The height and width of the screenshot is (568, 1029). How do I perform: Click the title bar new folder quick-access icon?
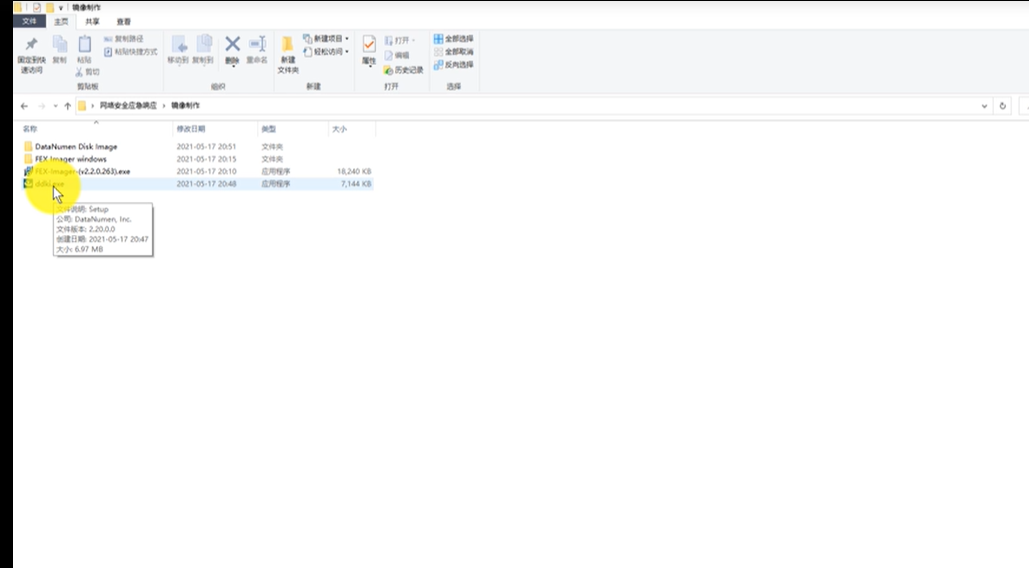pos(49,7)
